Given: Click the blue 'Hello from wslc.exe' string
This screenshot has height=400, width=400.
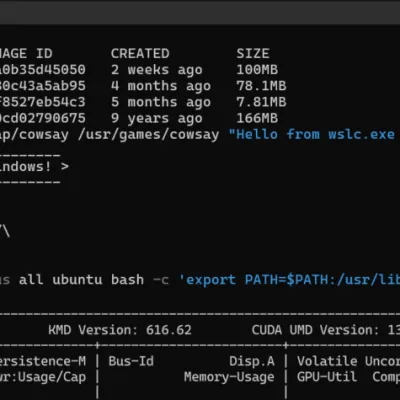Looking at the screenshot, I should point(311,135).
